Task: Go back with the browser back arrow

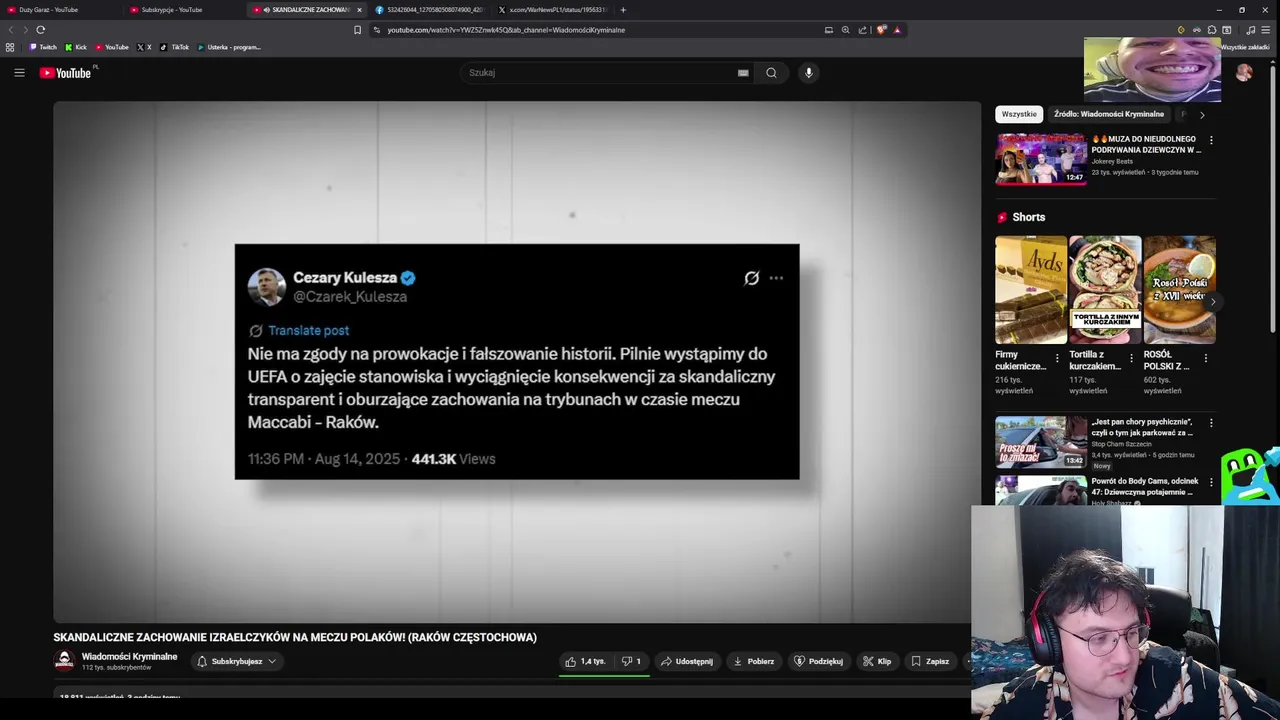Action: pyautogui.click(x=11, y=30)
